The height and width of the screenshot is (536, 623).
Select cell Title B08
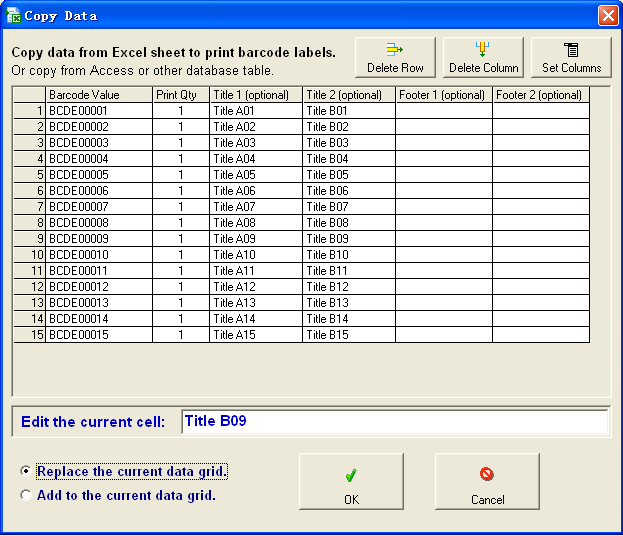349,223
